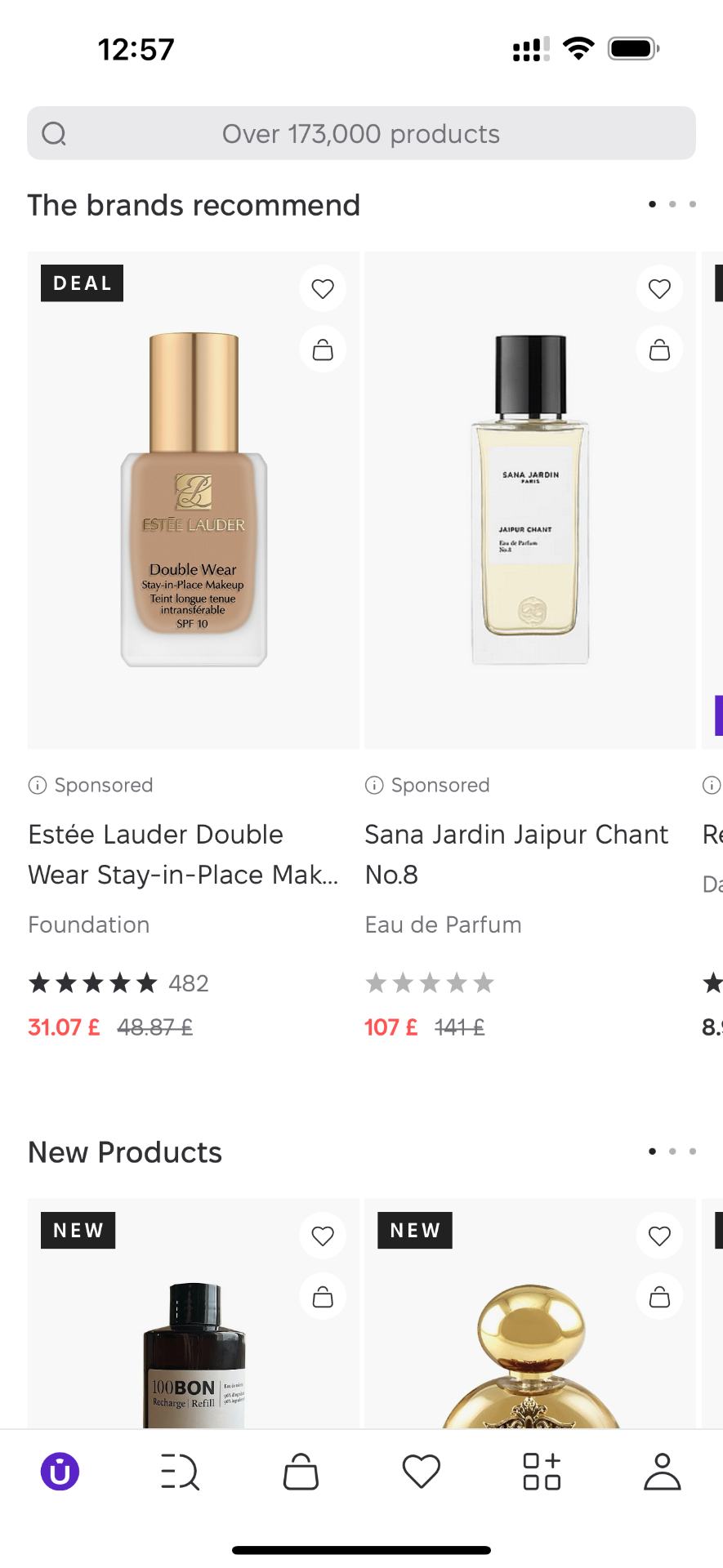Open wishlist tab in bottom navigation
This screenshot has width=723, height=1568.
click(422, 1472)
